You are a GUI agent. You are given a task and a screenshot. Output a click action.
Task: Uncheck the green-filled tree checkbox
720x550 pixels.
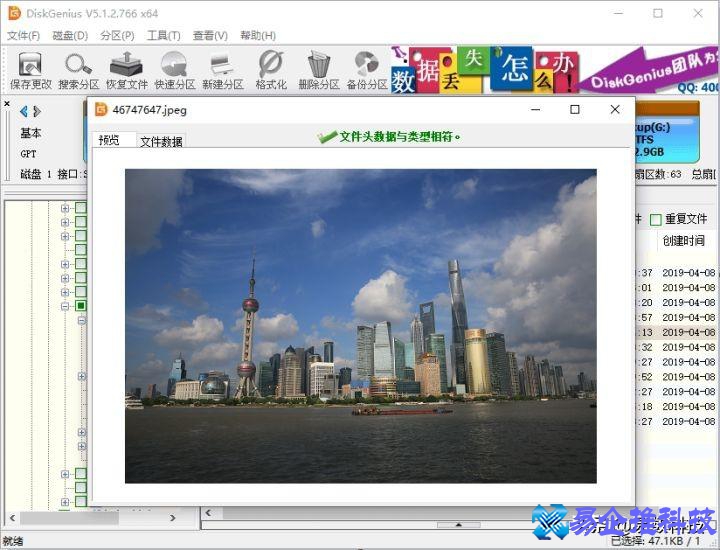81,306
